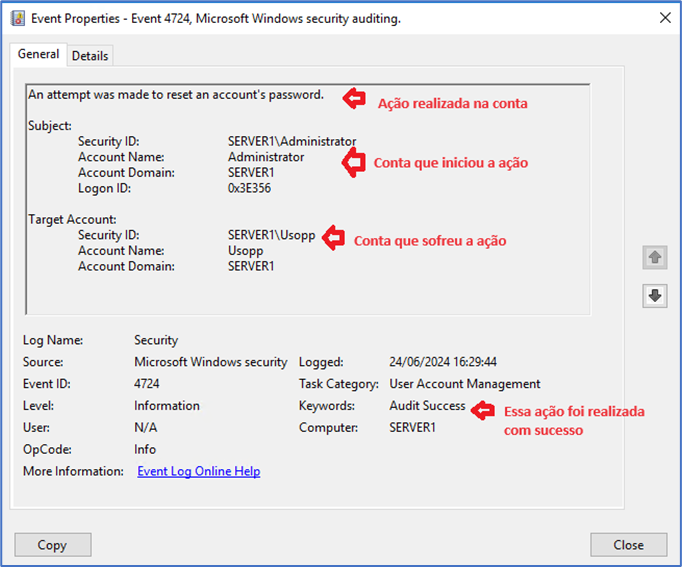Click red arrow beside "Ação realizada na conta"
This screenshot has width=682, height=567.
coord(355,98)
